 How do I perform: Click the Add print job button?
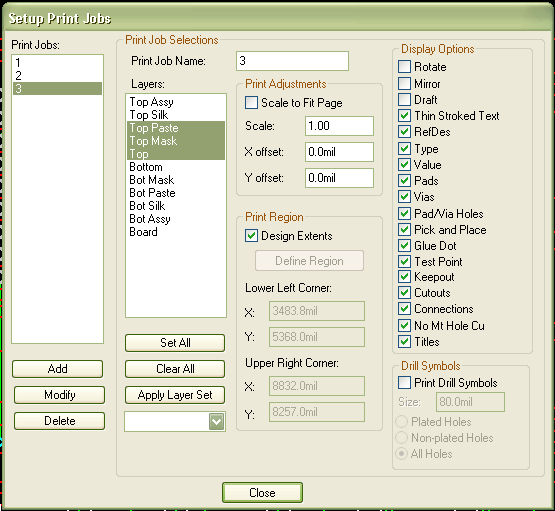point(57,369)
